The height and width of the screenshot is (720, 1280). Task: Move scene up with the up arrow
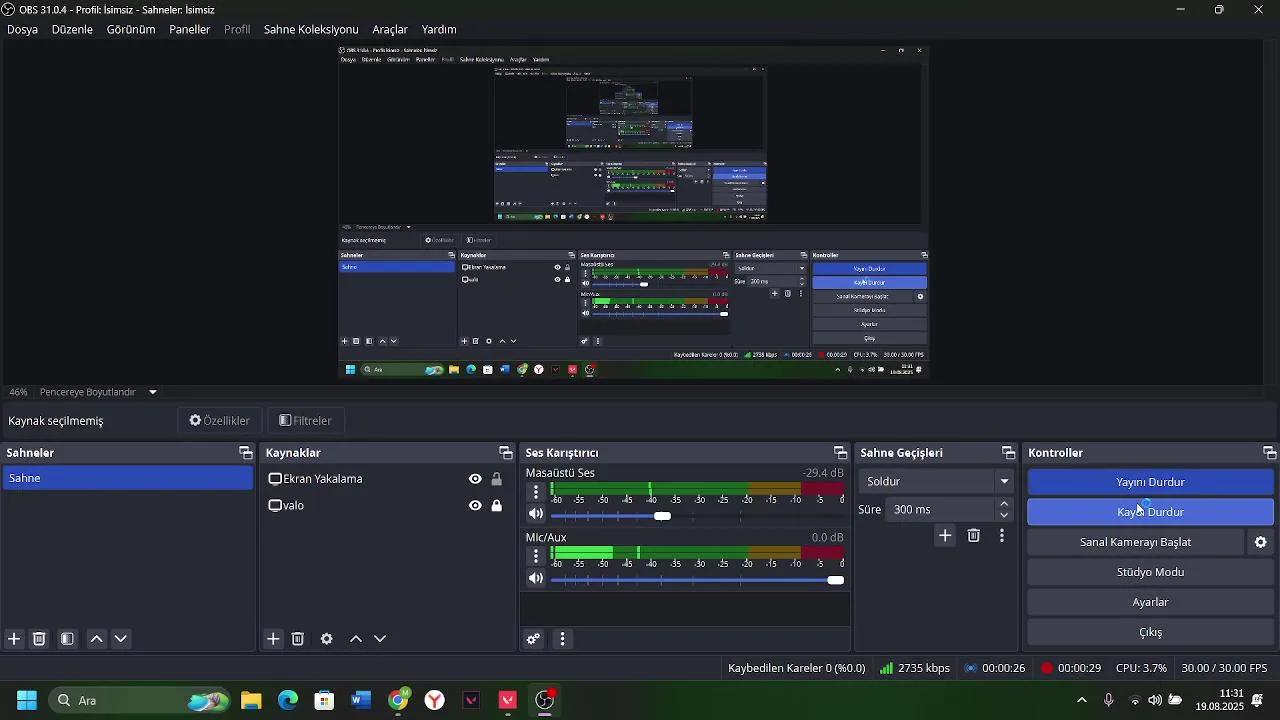click(x=97, y=639)
